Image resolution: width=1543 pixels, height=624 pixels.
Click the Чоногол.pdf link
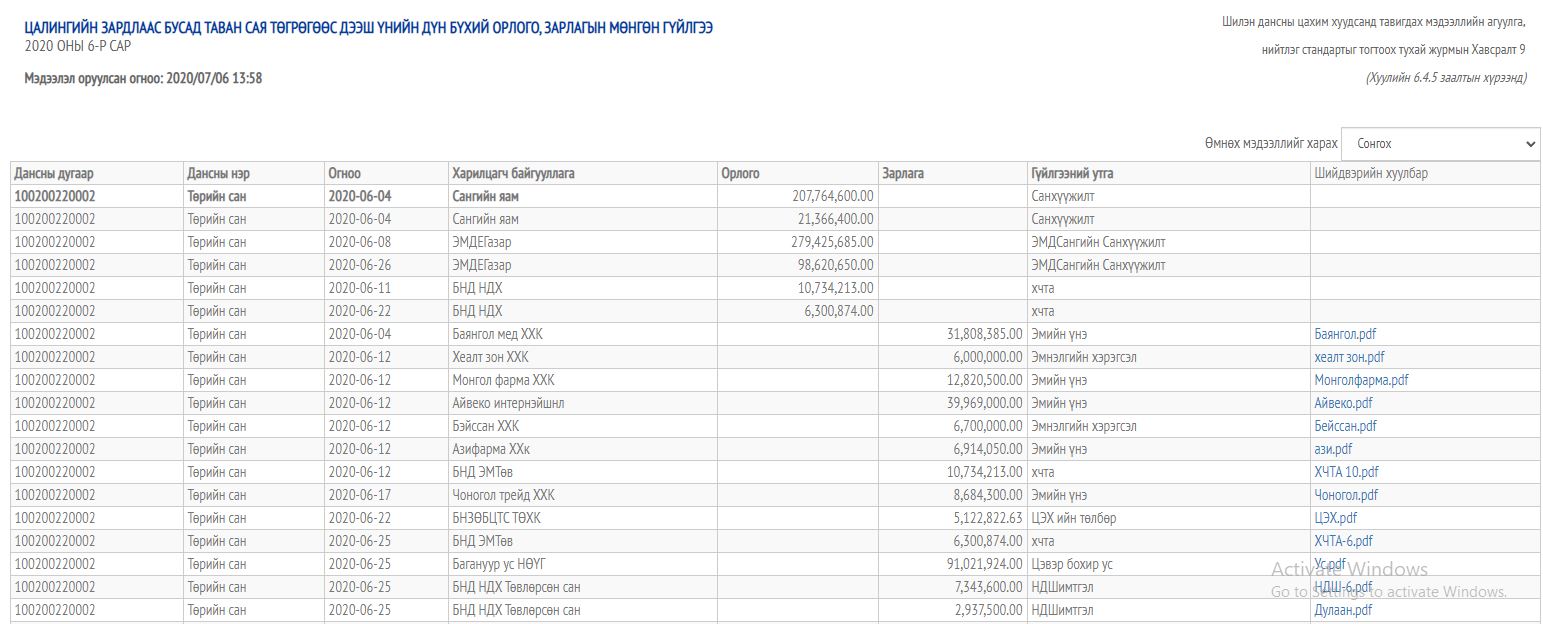pos(1346,495)
